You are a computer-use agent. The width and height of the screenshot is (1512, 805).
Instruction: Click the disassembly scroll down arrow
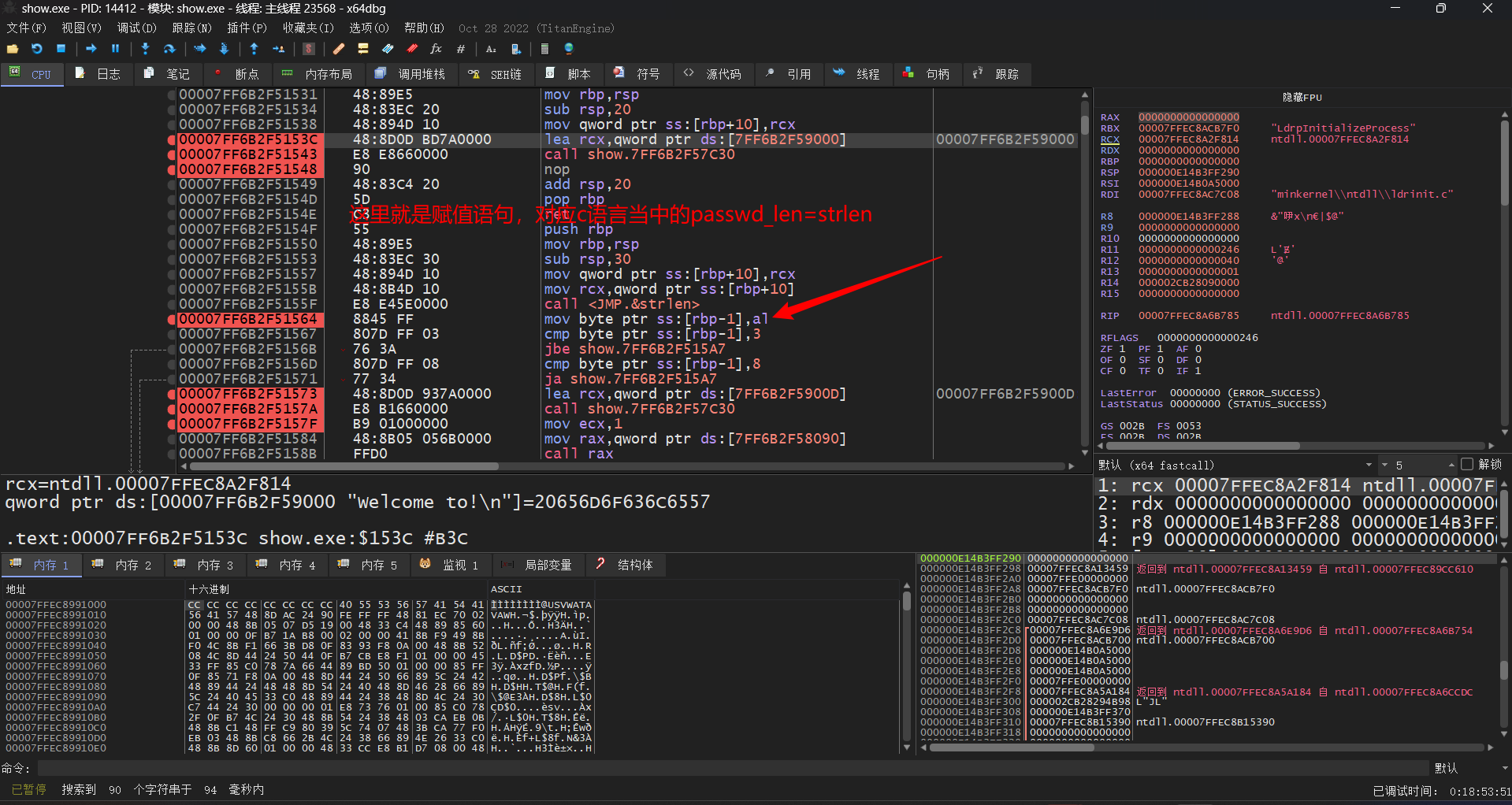[1085, 453]
